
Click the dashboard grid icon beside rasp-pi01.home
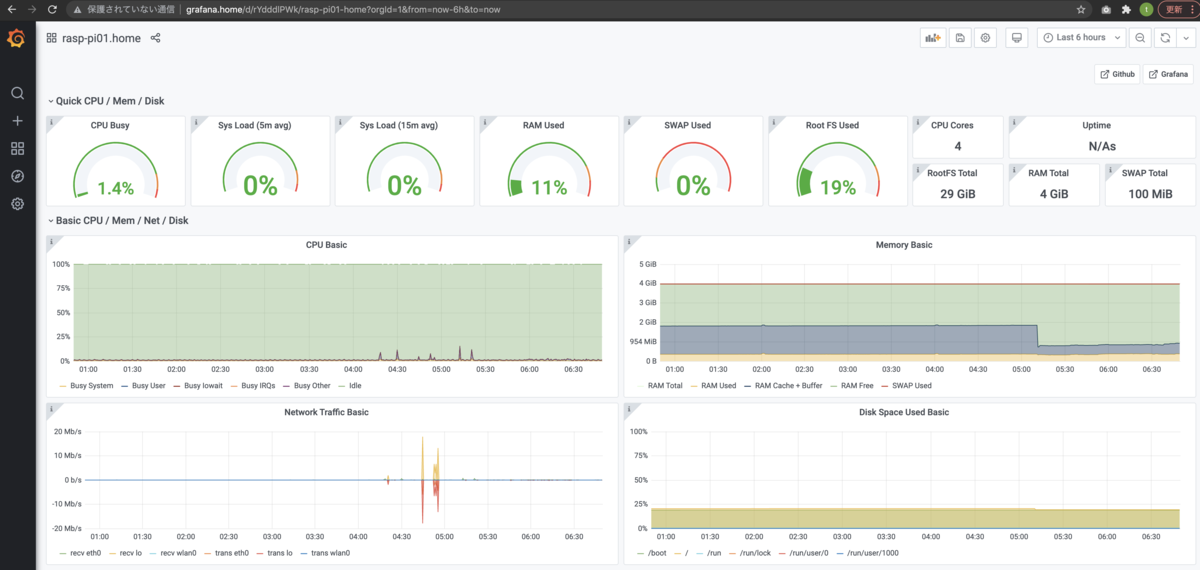[51, 38]
